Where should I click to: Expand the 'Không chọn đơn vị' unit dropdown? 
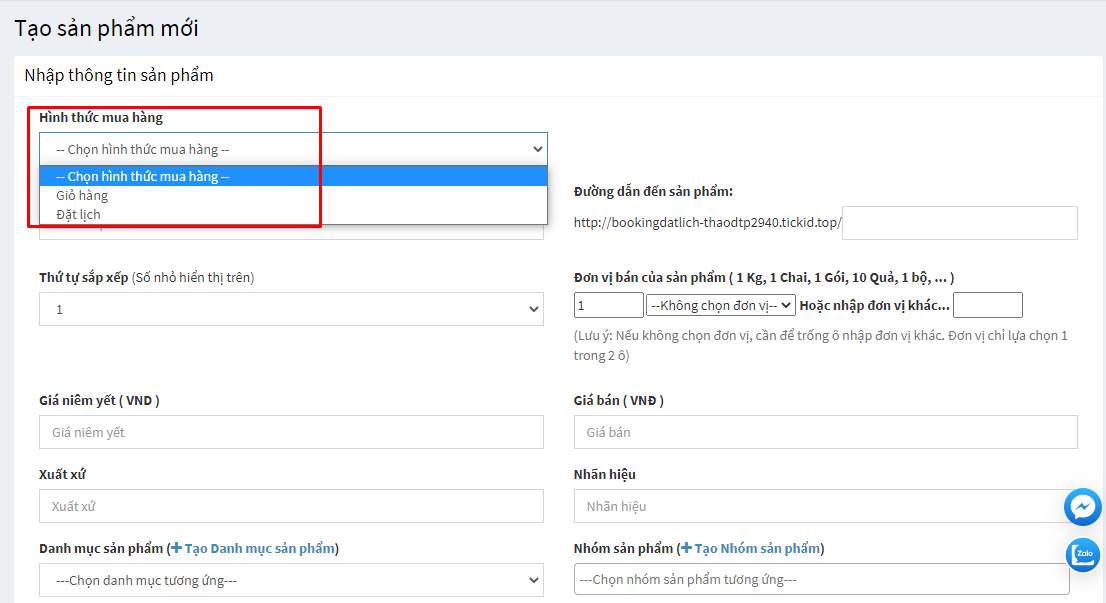point(720,305)
